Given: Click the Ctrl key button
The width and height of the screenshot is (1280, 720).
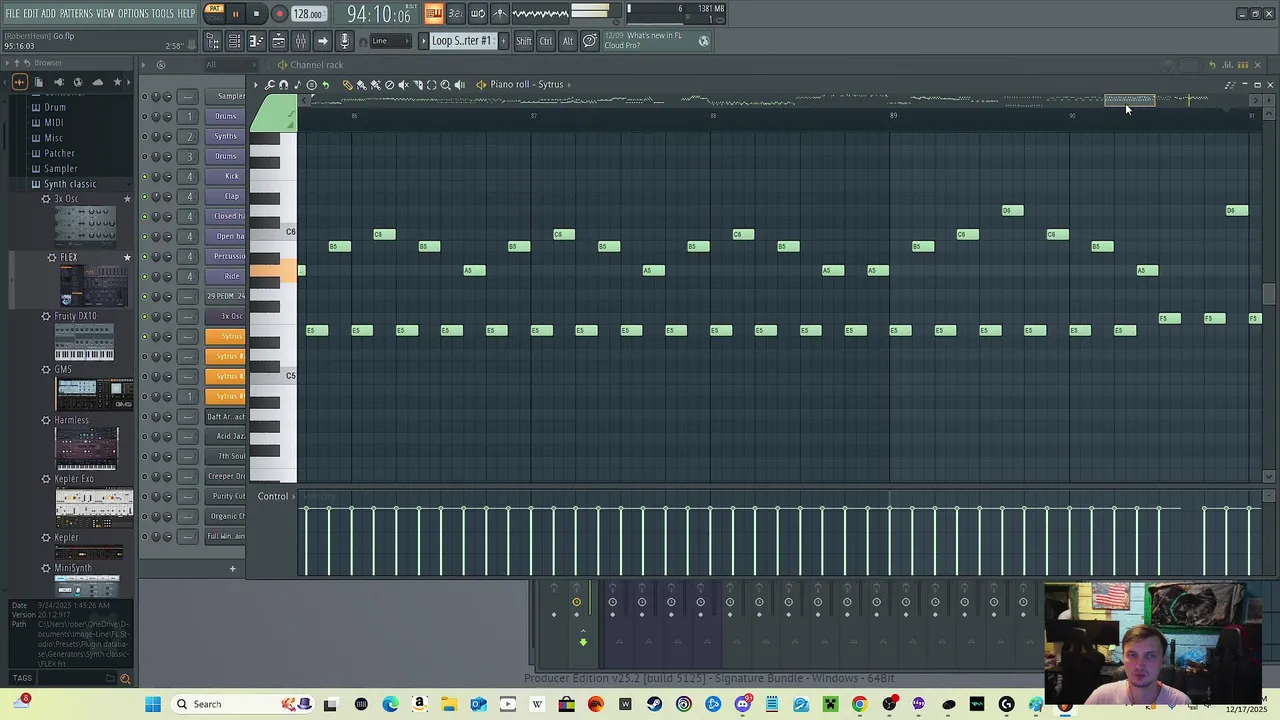Looking at the screenshot, I should click(x=546, y=41).
